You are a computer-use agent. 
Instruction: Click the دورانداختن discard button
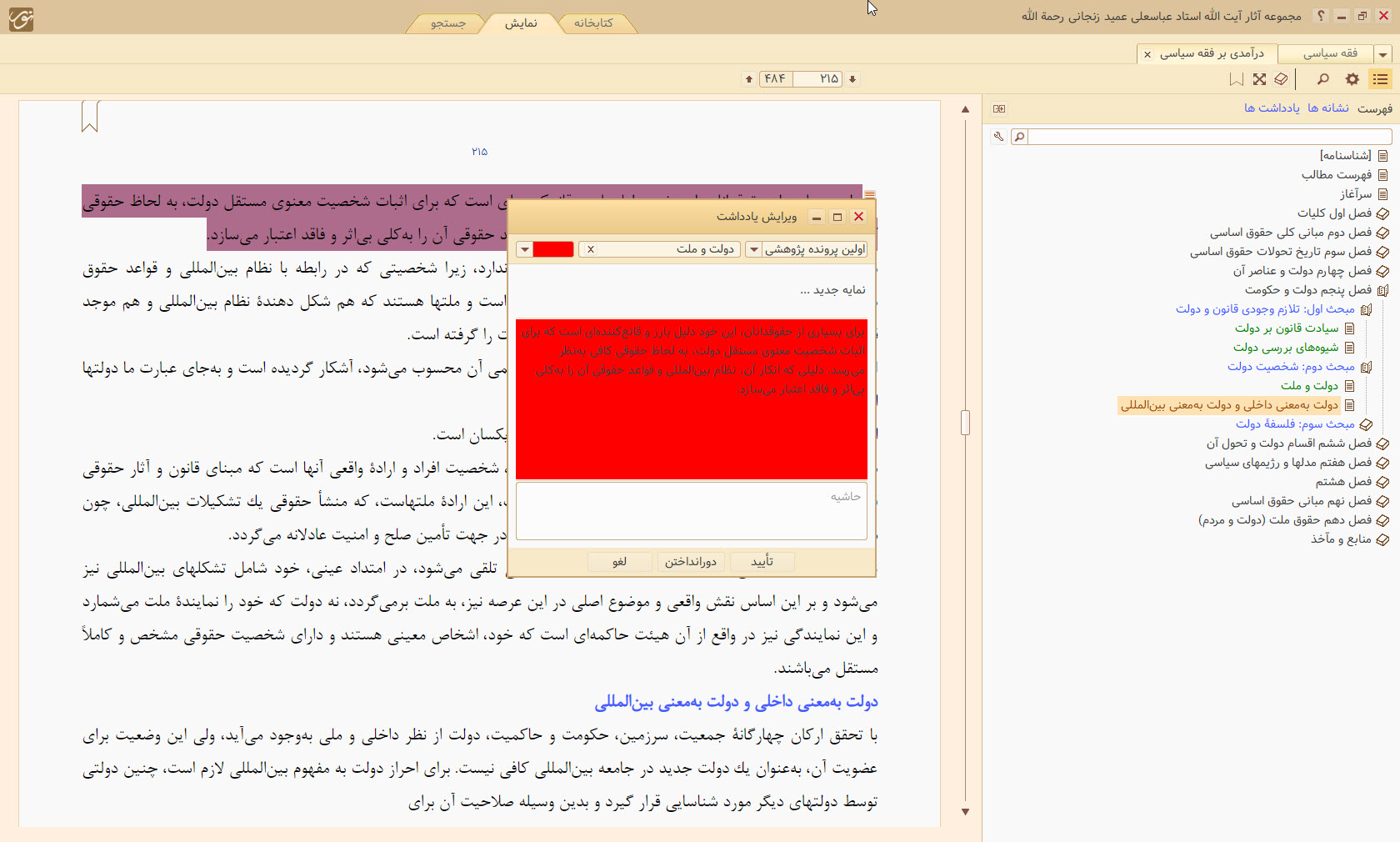(x=690, y=562)
